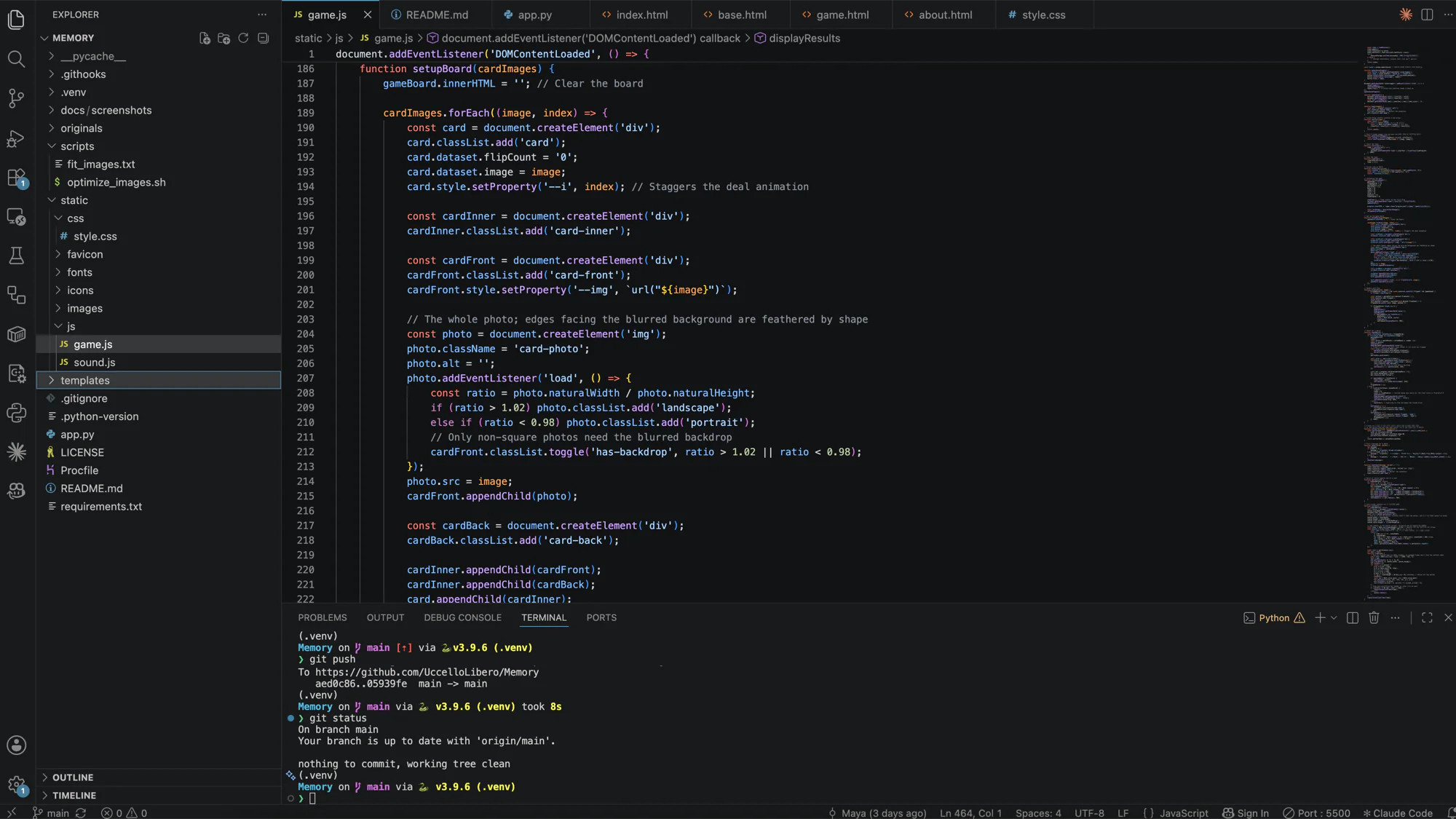Split the editor to the right
Screen dimensions: 1456x819
click(x=1427, y=15)
